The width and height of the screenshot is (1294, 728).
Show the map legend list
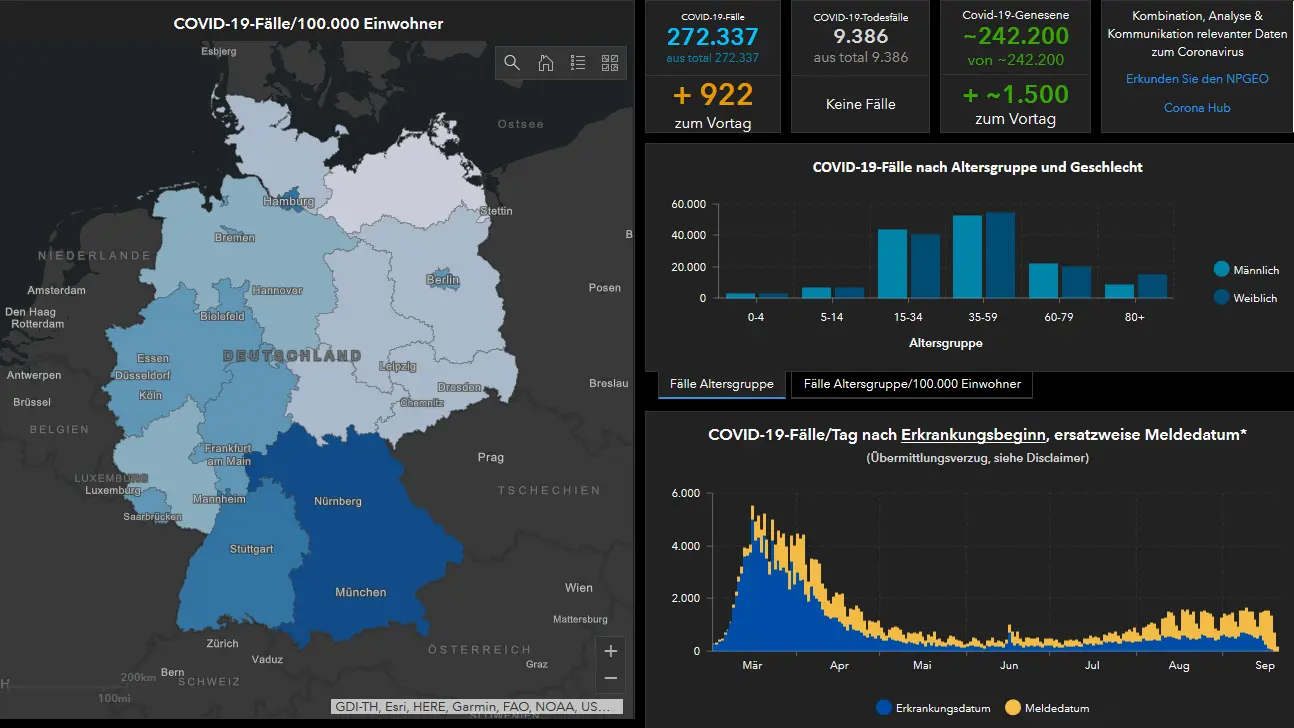tap(578, 63)
